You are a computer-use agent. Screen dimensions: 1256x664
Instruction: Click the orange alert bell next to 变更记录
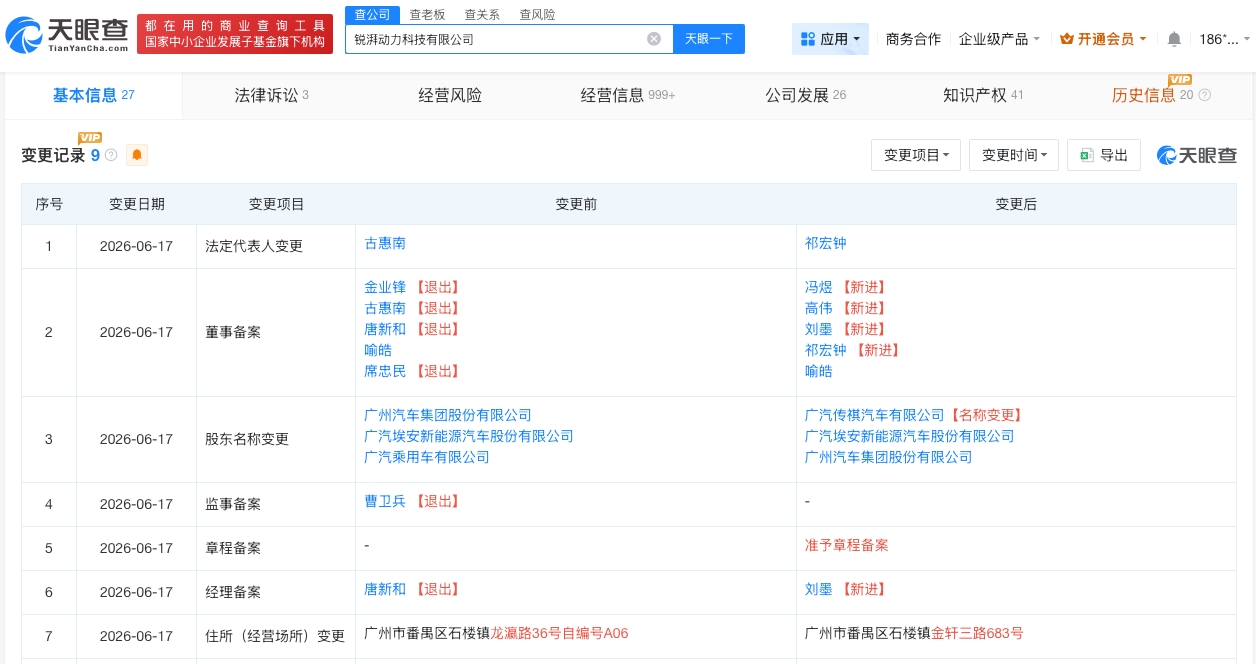[x=137, y=155]
